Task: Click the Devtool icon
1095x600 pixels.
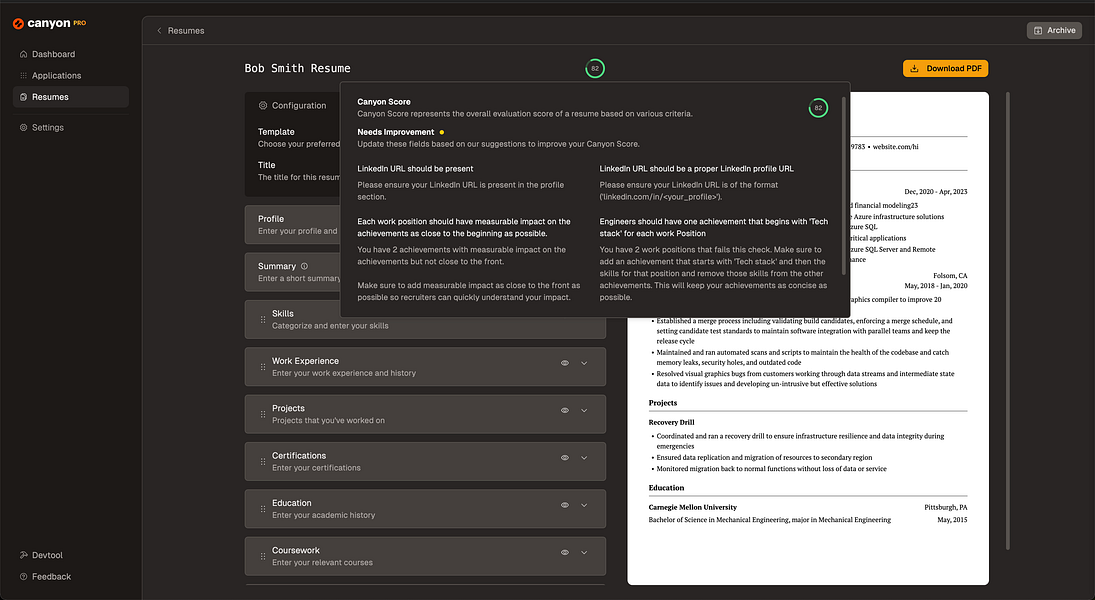Action: point(24,555)
